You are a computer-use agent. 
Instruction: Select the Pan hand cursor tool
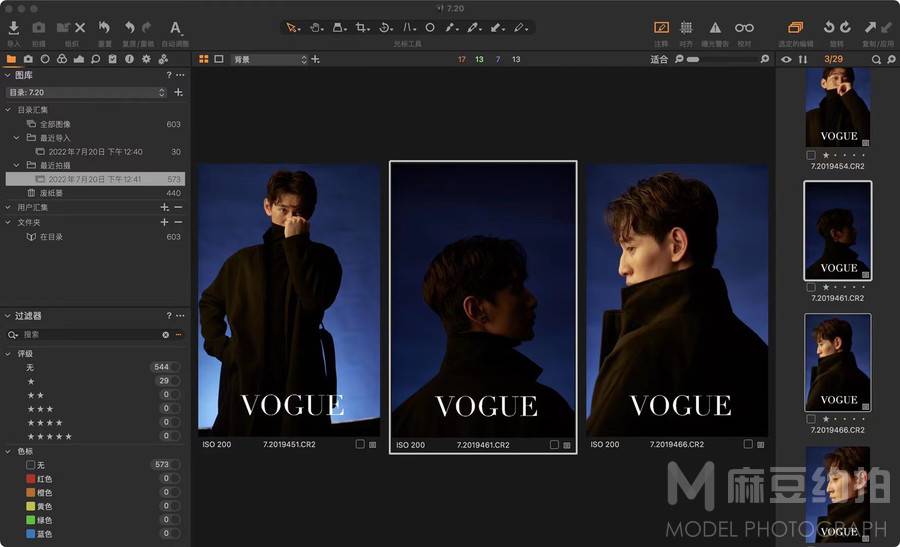[x=316, y=28]
